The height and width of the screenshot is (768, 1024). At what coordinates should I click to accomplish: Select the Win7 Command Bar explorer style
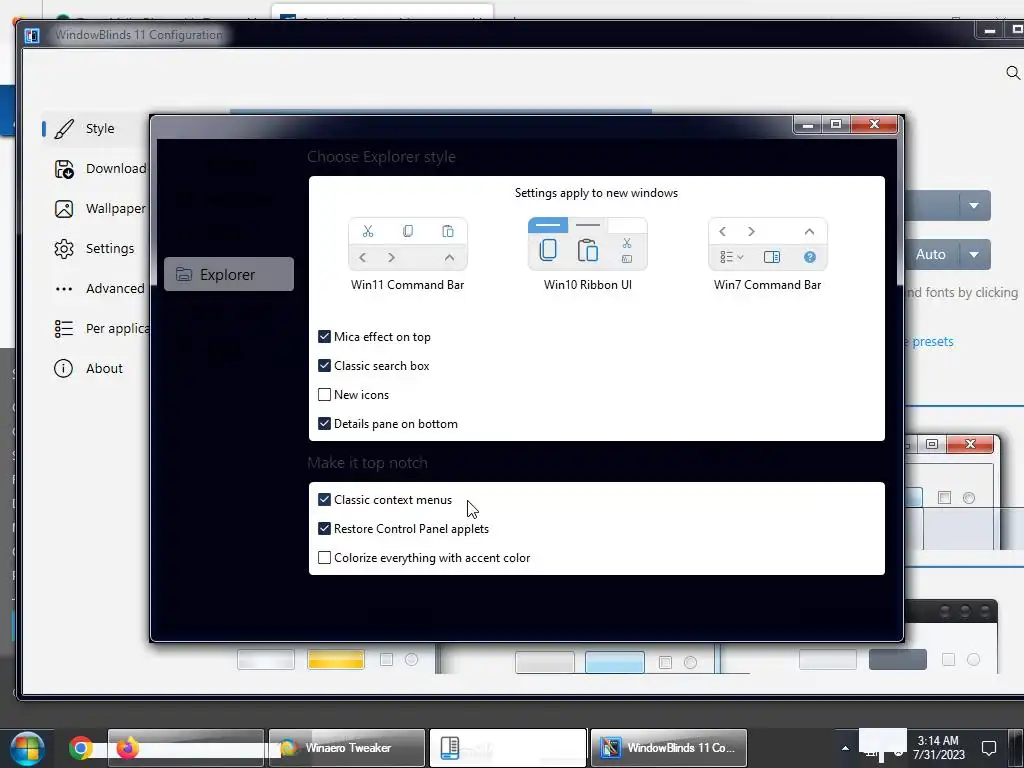(767, 254)
